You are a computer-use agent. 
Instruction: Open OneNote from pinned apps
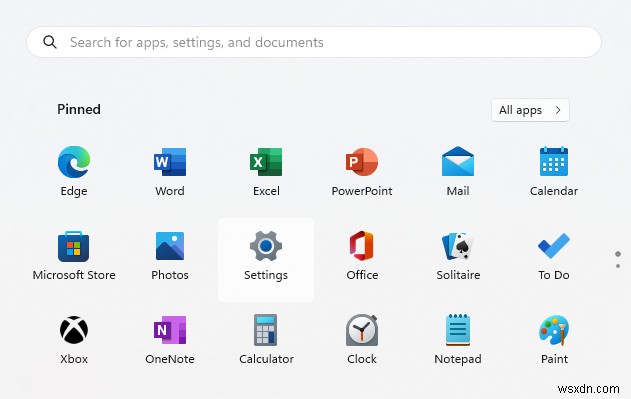[x=170, y=330]
